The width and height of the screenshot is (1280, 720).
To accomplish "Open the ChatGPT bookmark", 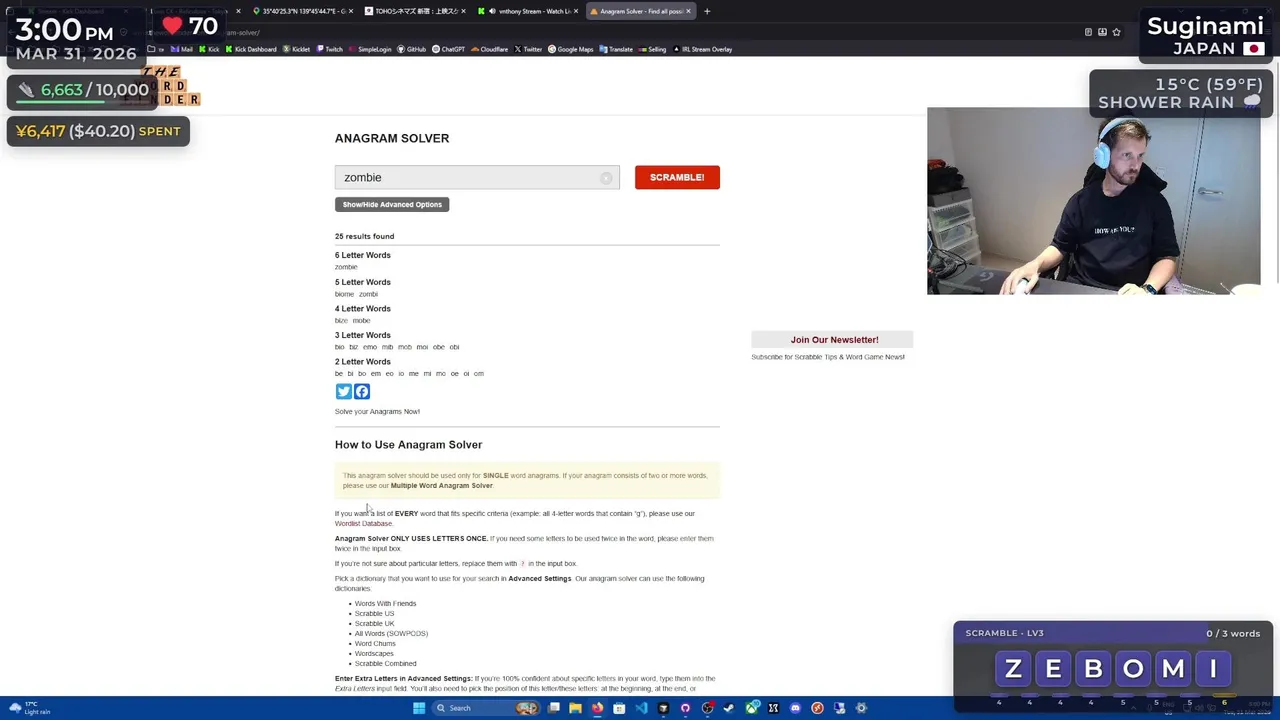I will pos(449,49).
